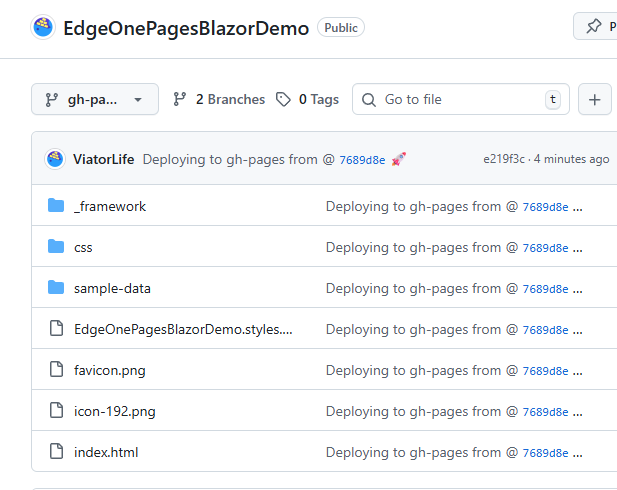Viewport: 617px width, 490px height.
Task: Open icon-192.png file
Action: 115,411
